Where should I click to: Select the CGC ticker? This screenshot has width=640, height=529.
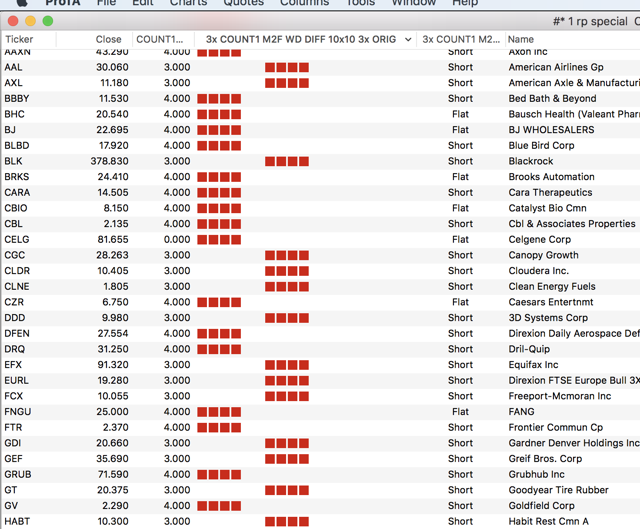point(14,255)
